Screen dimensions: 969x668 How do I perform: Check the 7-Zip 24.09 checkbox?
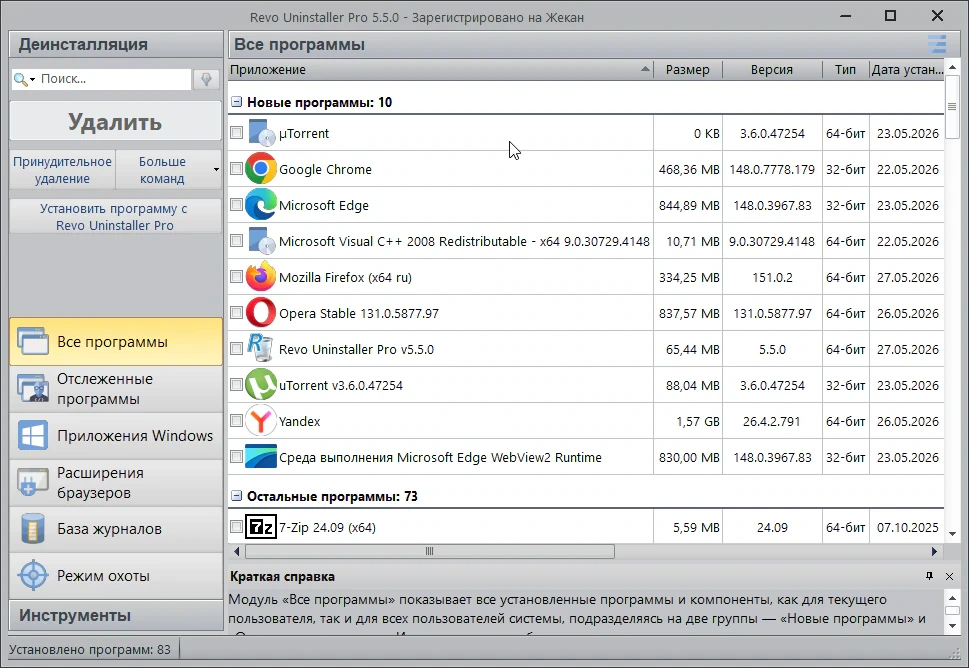click(x=236, y=526)
